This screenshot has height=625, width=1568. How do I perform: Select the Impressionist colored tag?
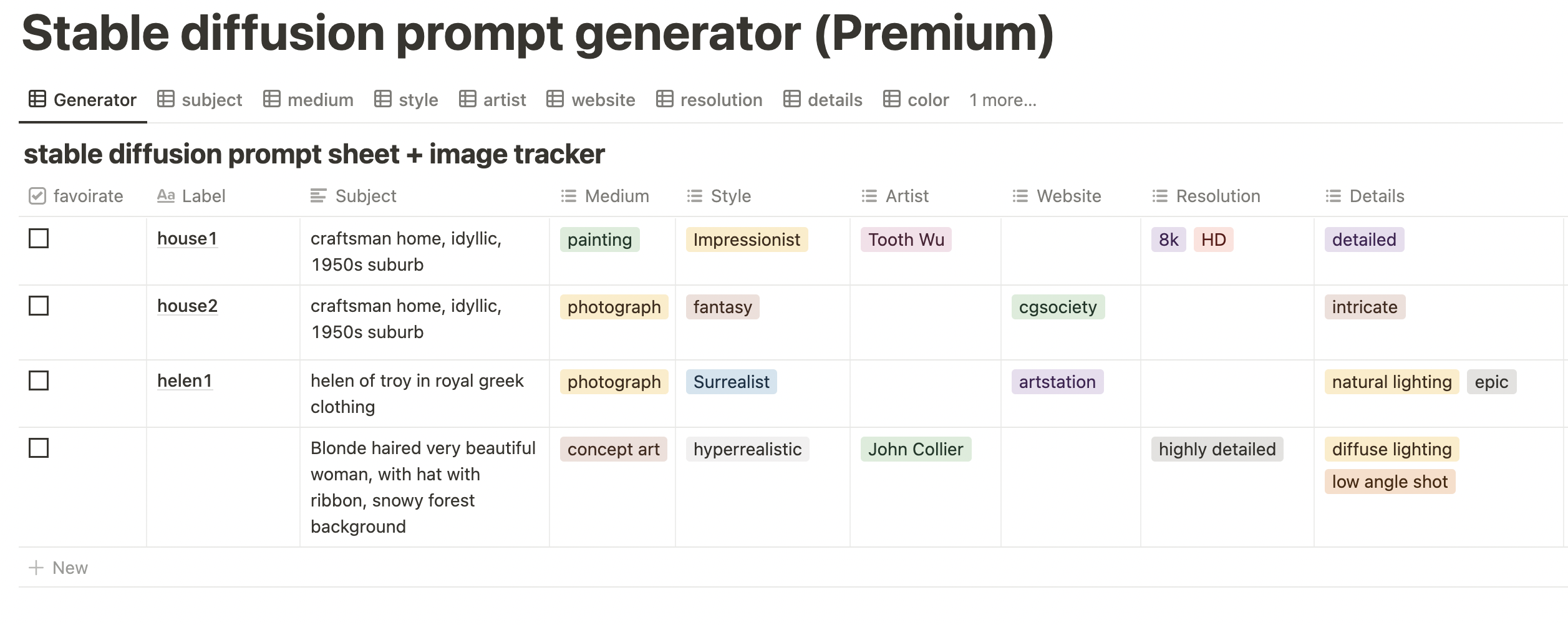747,240
